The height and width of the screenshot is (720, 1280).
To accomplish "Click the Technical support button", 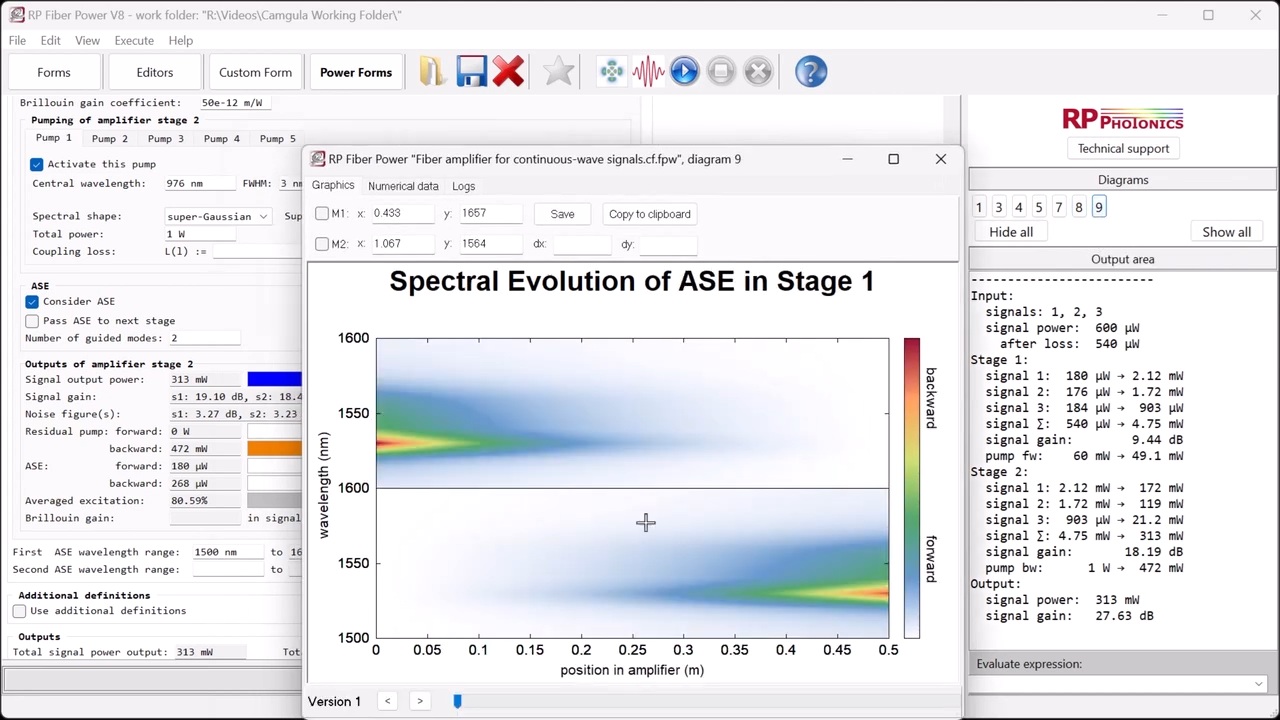I will coord(1123,148).
